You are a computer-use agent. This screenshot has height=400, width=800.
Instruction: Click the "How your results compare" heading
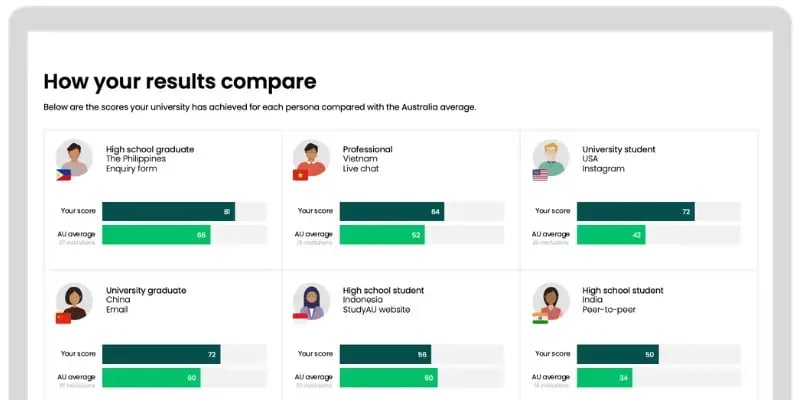[180, 81]
